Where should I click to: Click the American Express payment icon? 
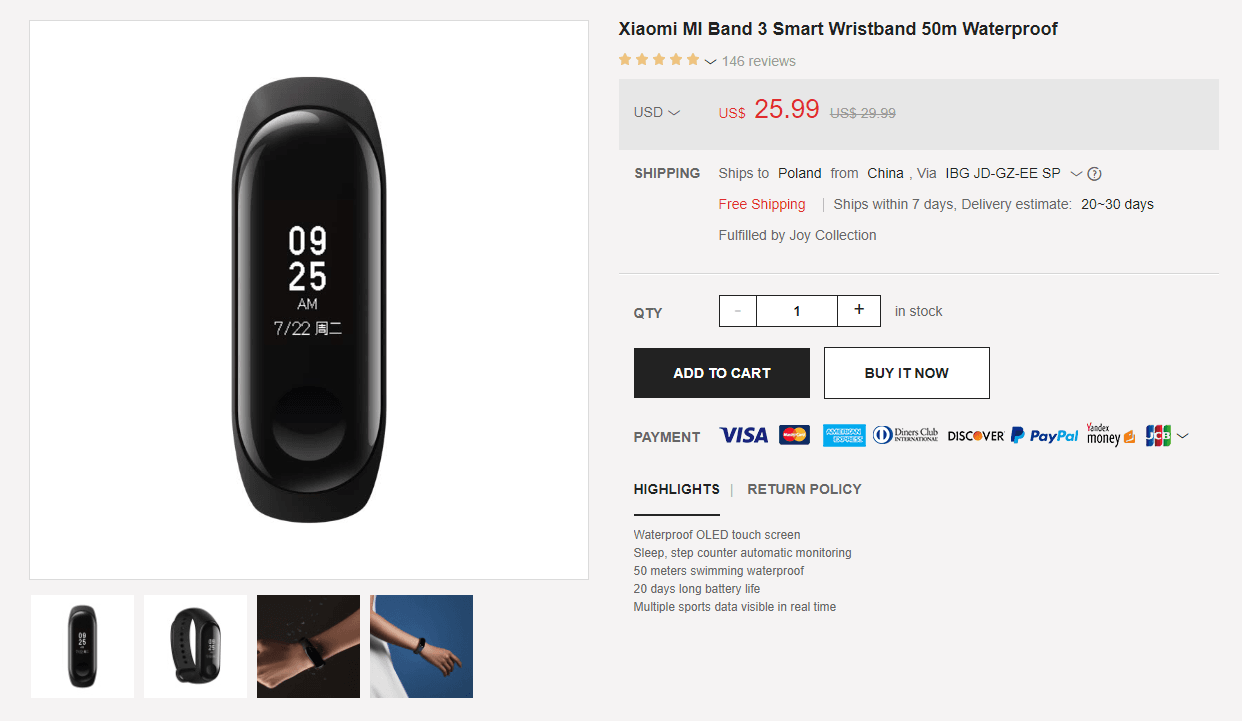click(x=844, y=436)
